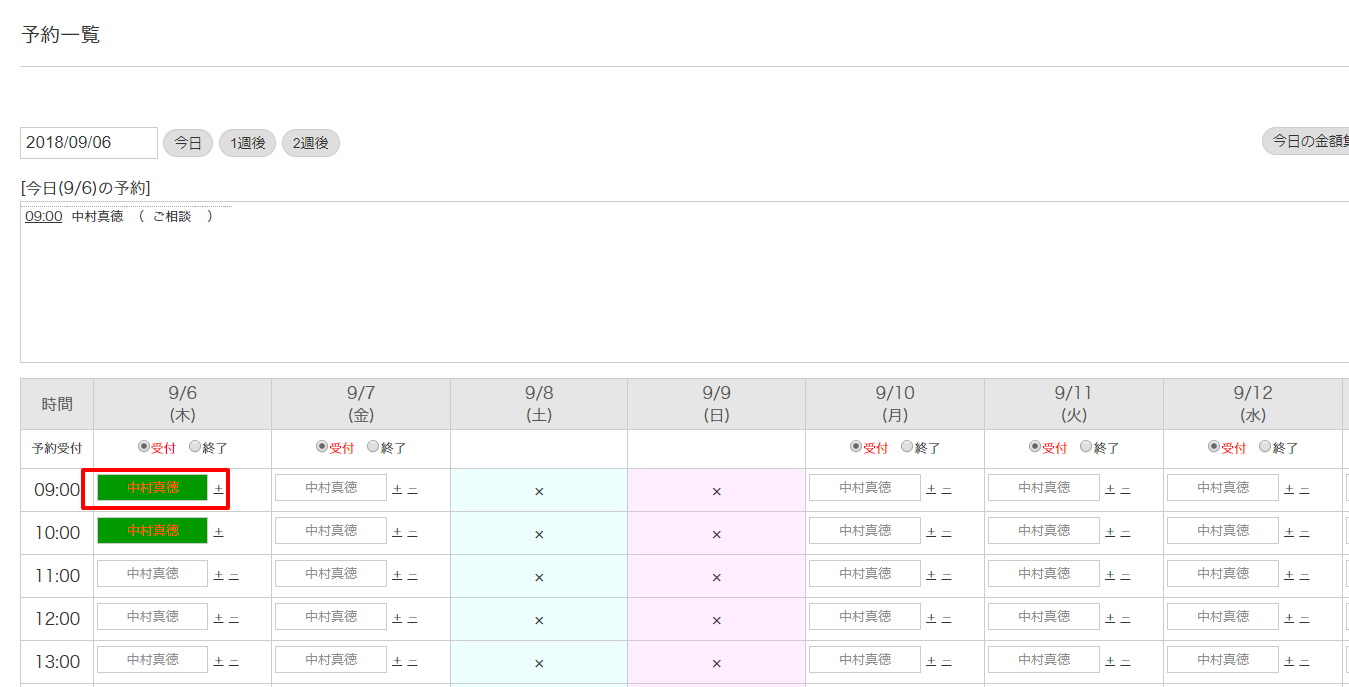Click the 今日 button
This screenshot has height=687, width=1349.
(188, 143)
